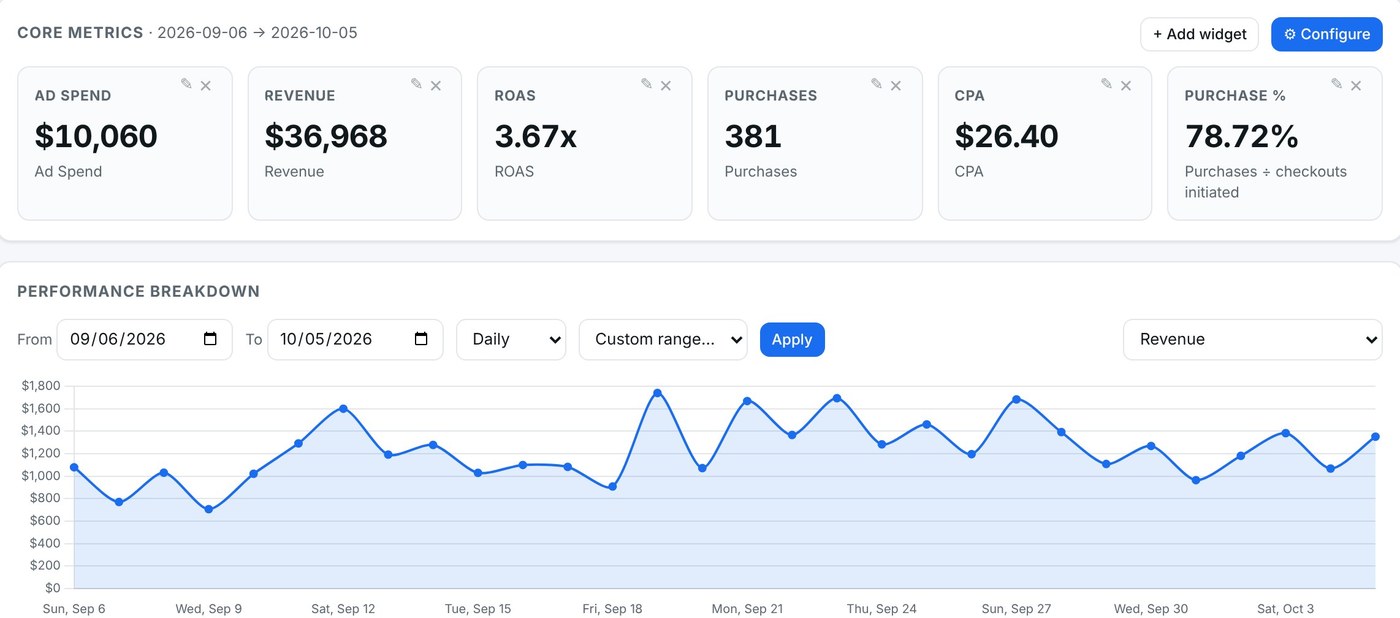Remove the Purchase % widget

click(1356, 85)
